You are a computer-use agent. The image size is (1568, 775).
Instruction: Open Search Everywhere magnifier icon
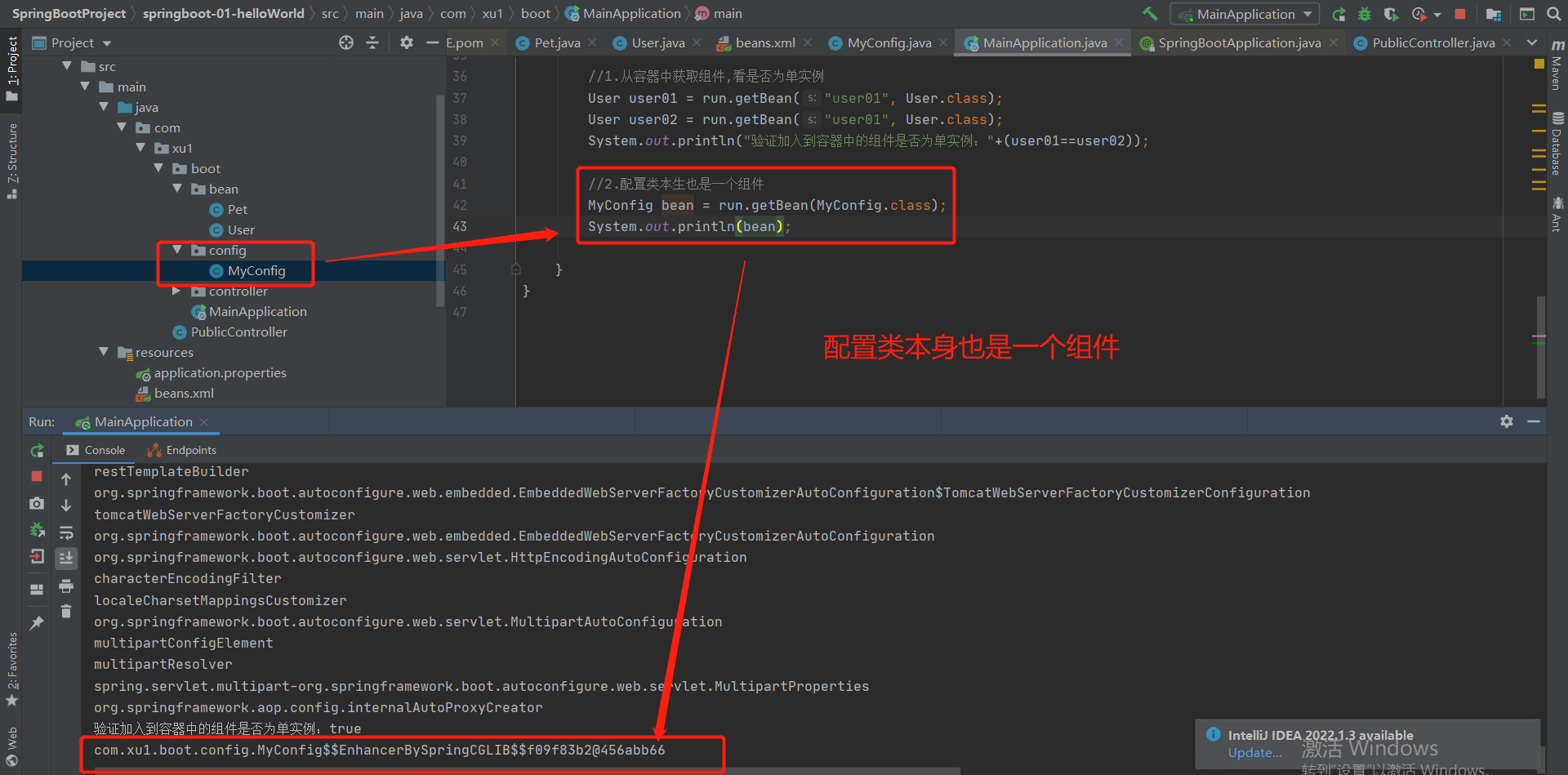(1554, 14)
